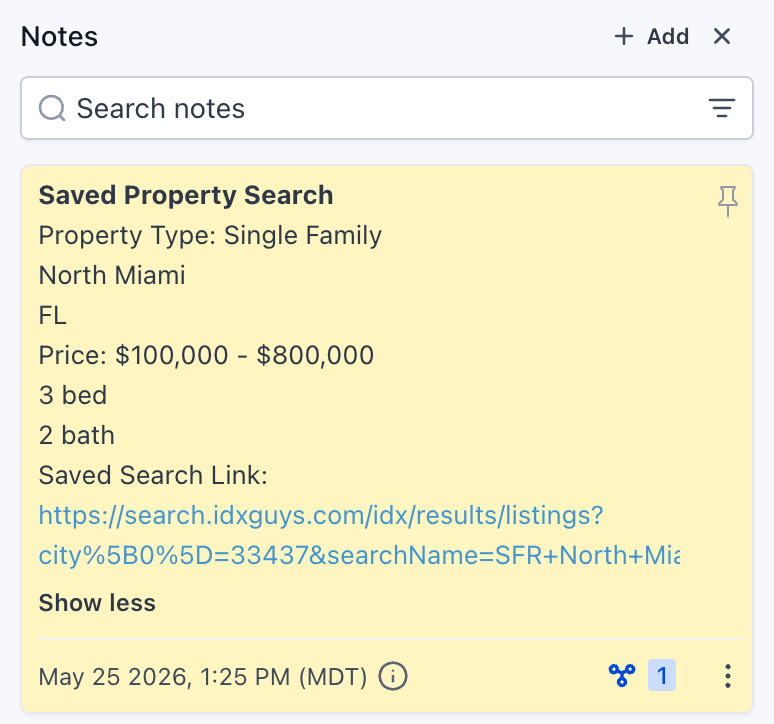Click the link's second line starting city%5B0%5D
Viewport: 774px width, 724px height.
(x=359, y=555)
